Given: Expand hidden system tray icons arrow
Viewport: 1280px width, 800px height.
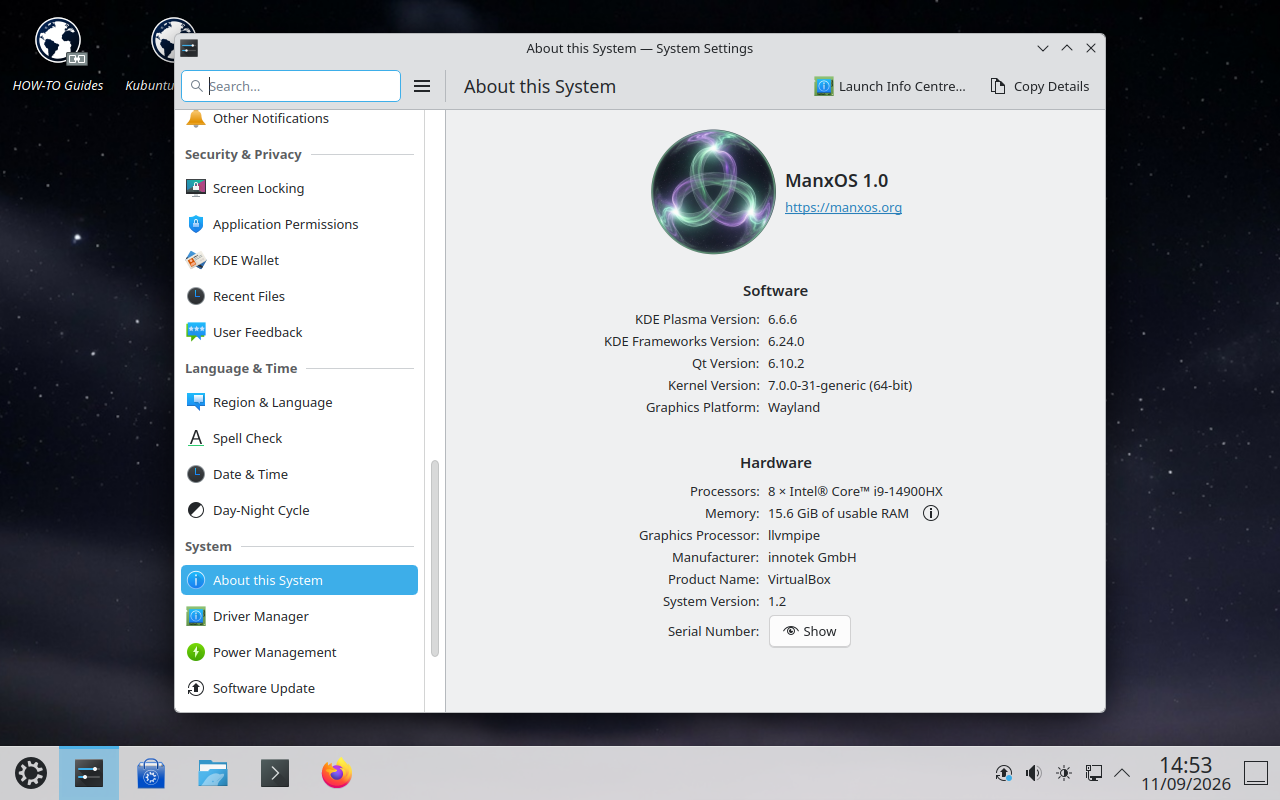Looking at the screenshot, I should [1122, 773].
